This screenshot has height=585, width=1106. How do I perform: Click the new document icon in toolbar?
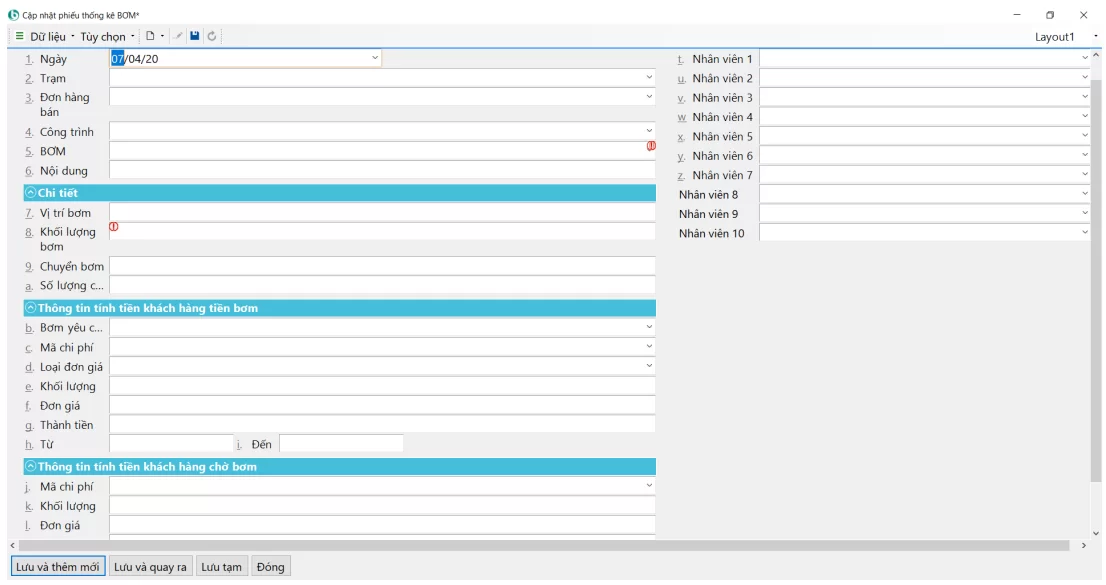149,36
